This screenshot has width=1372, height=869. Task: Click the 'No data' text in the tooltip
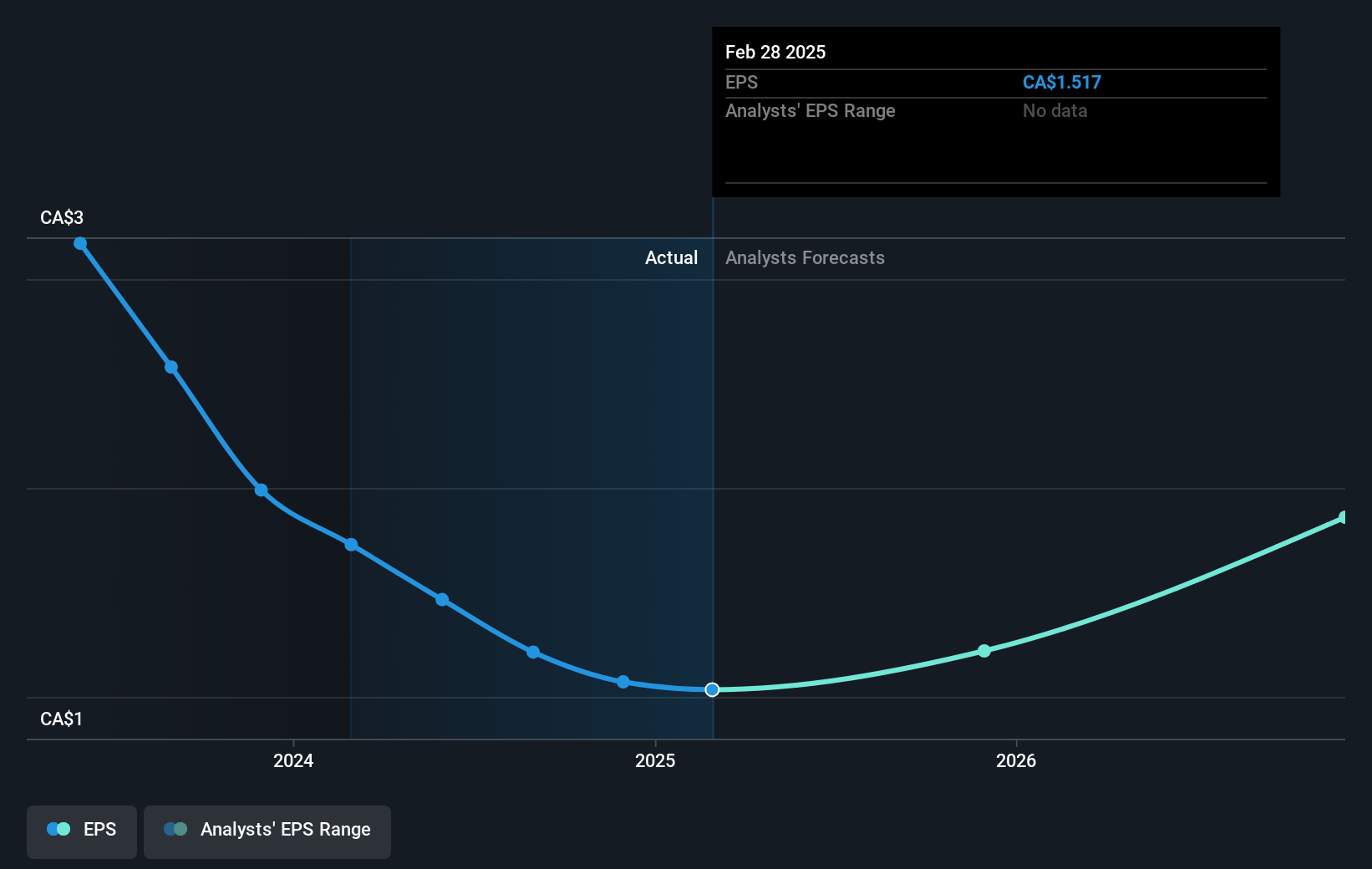1054,110
